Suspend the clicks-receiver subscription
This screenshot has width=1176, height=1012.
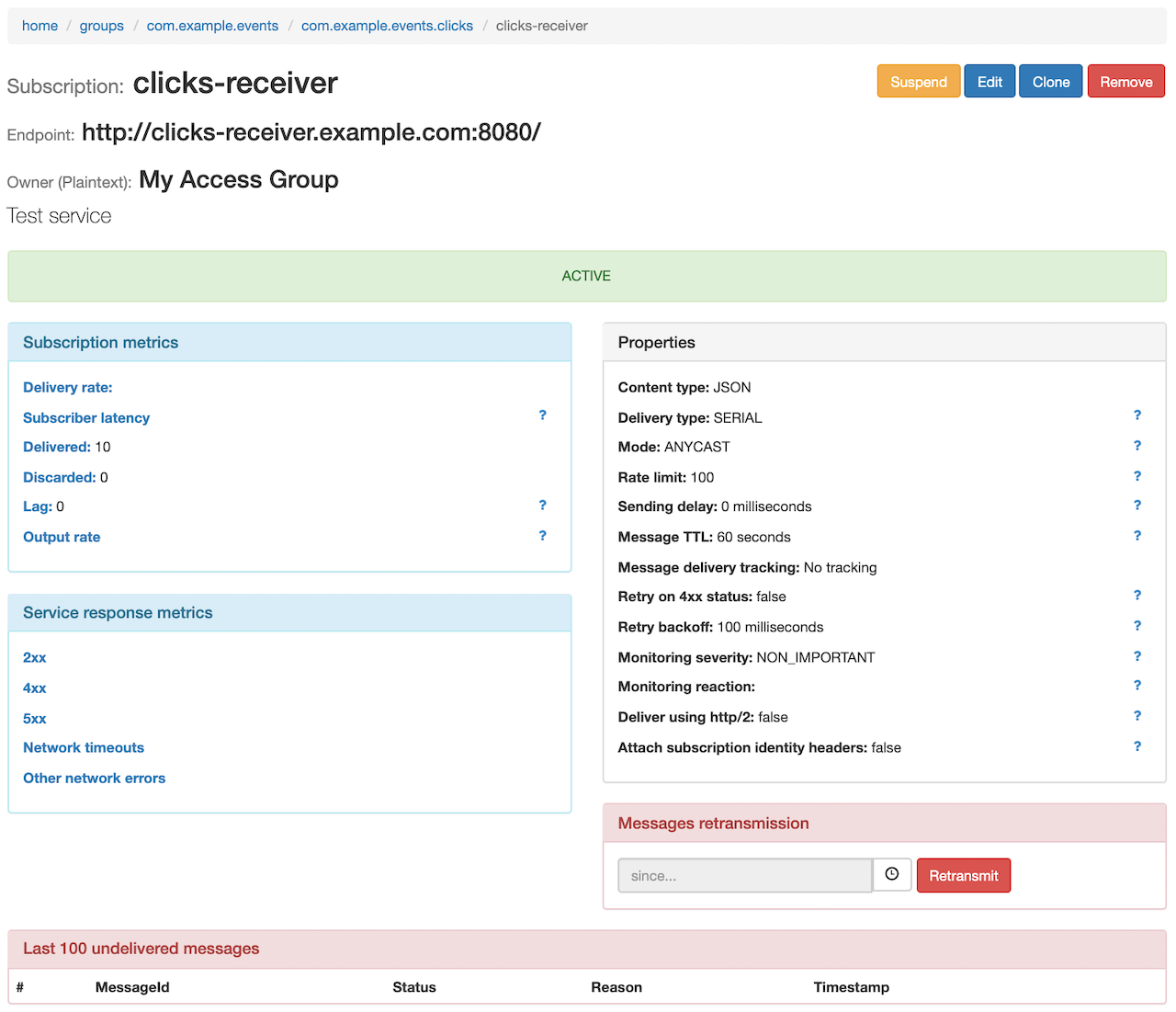pos(919,81)
